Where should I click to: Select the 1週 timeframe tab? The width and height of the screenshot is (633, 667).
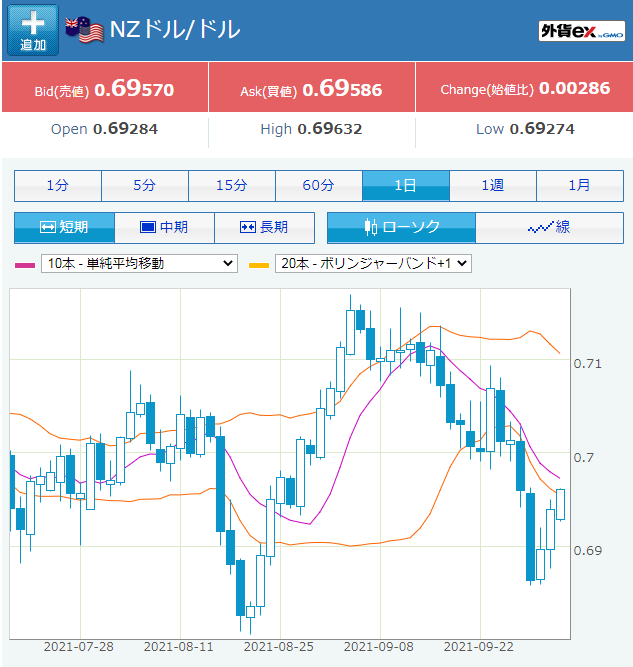click(x=493, y=186)
